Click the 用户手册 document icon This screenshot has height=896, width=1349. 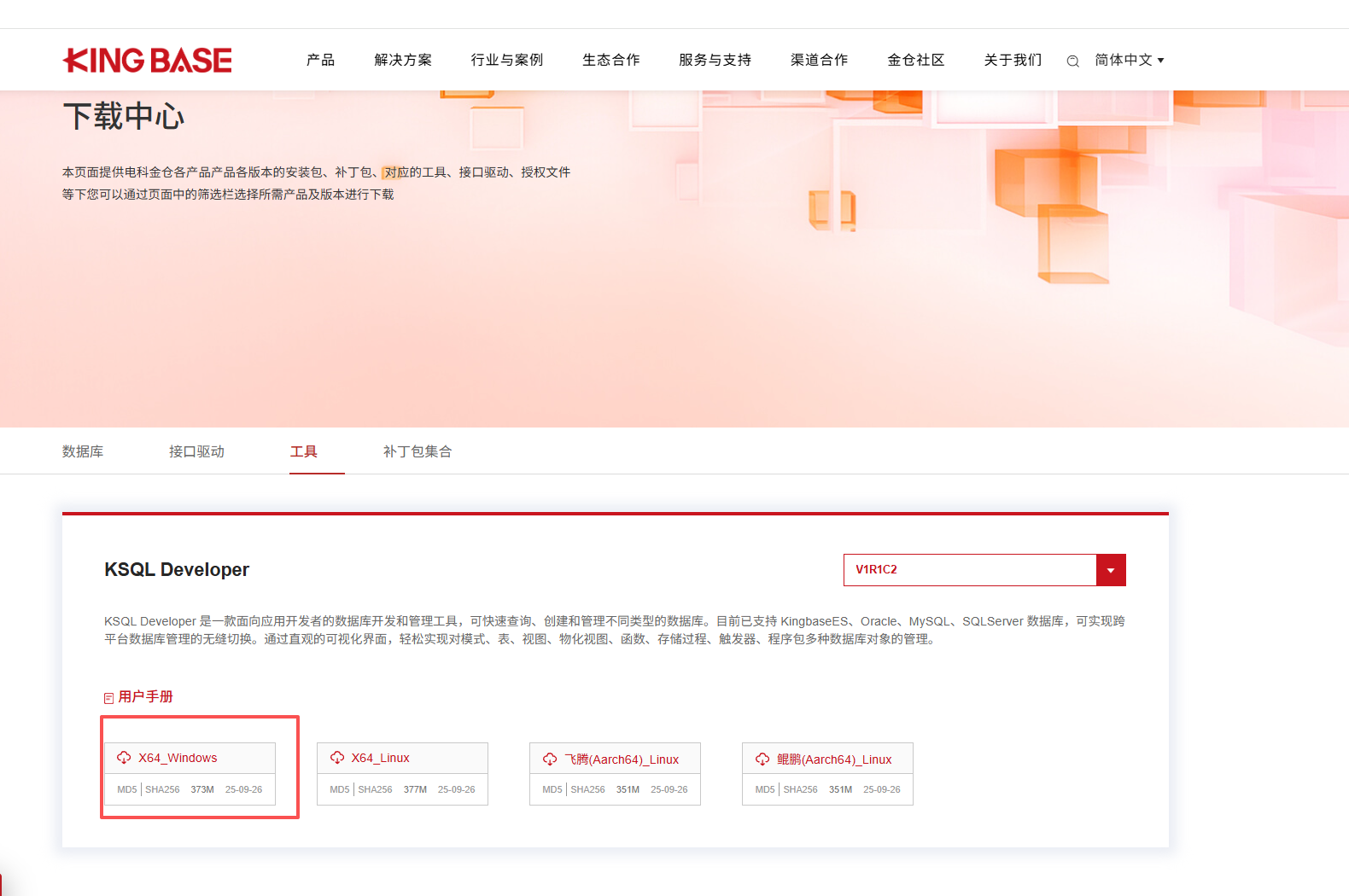[108, 698]
